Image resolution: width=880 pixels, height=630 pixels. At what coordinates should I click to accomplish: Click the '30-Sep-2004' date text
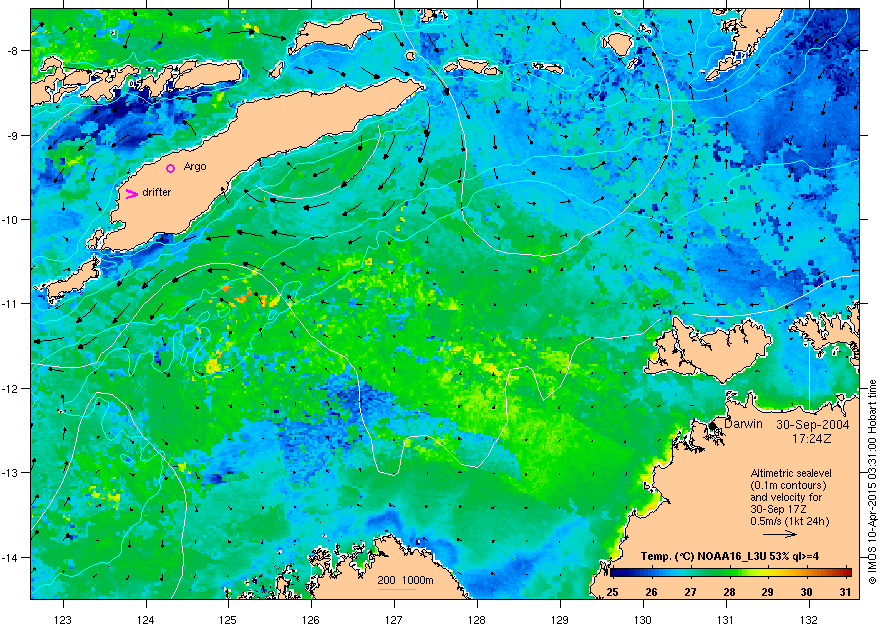(x=812, y=425)
